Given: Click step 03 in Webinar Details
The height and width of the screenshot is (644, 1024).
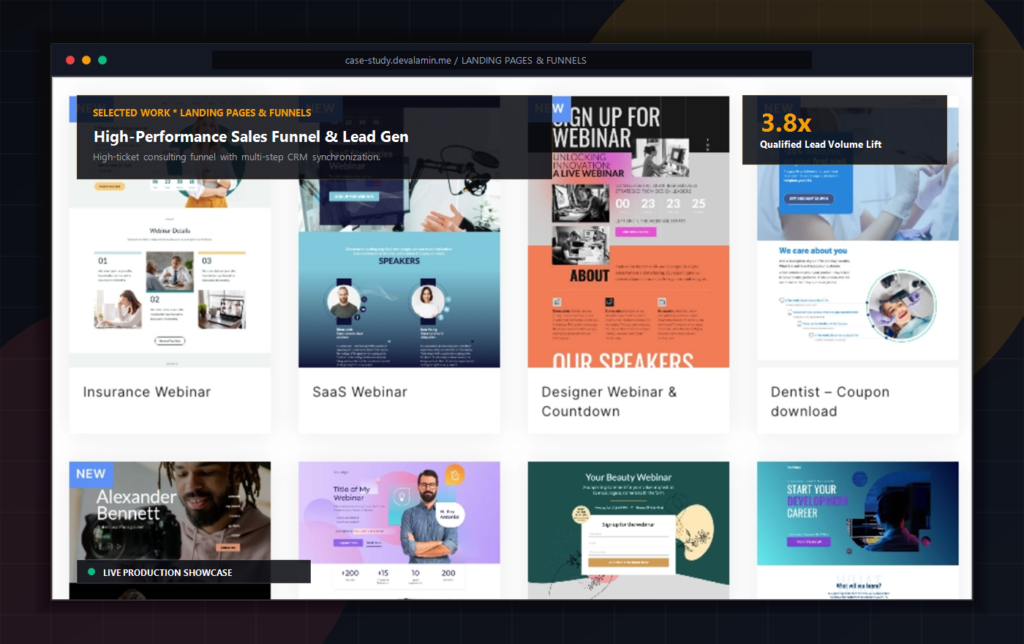Looking at the screenshot, I should click(x=206, y=261).
